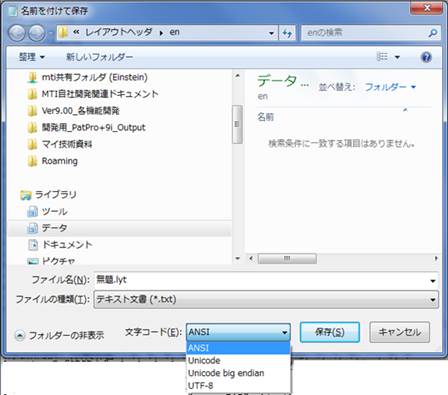Click folder icon of 開発用_PatPro+9i_Output
The height and width of the screenshot is (395, 448).
pyautogui.click(x=32, y=127)
